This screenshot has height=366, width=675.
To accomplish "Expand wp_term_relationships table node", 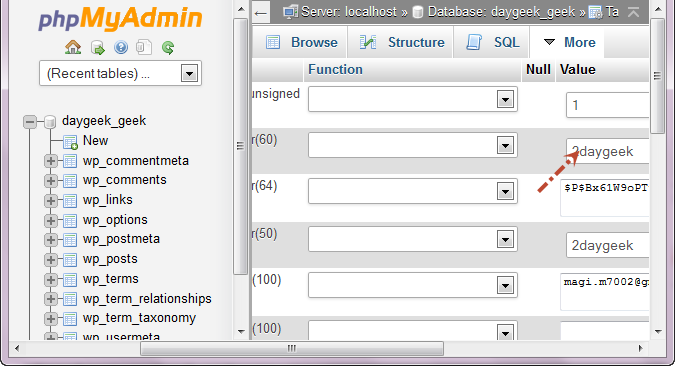I will coord(50,298).
